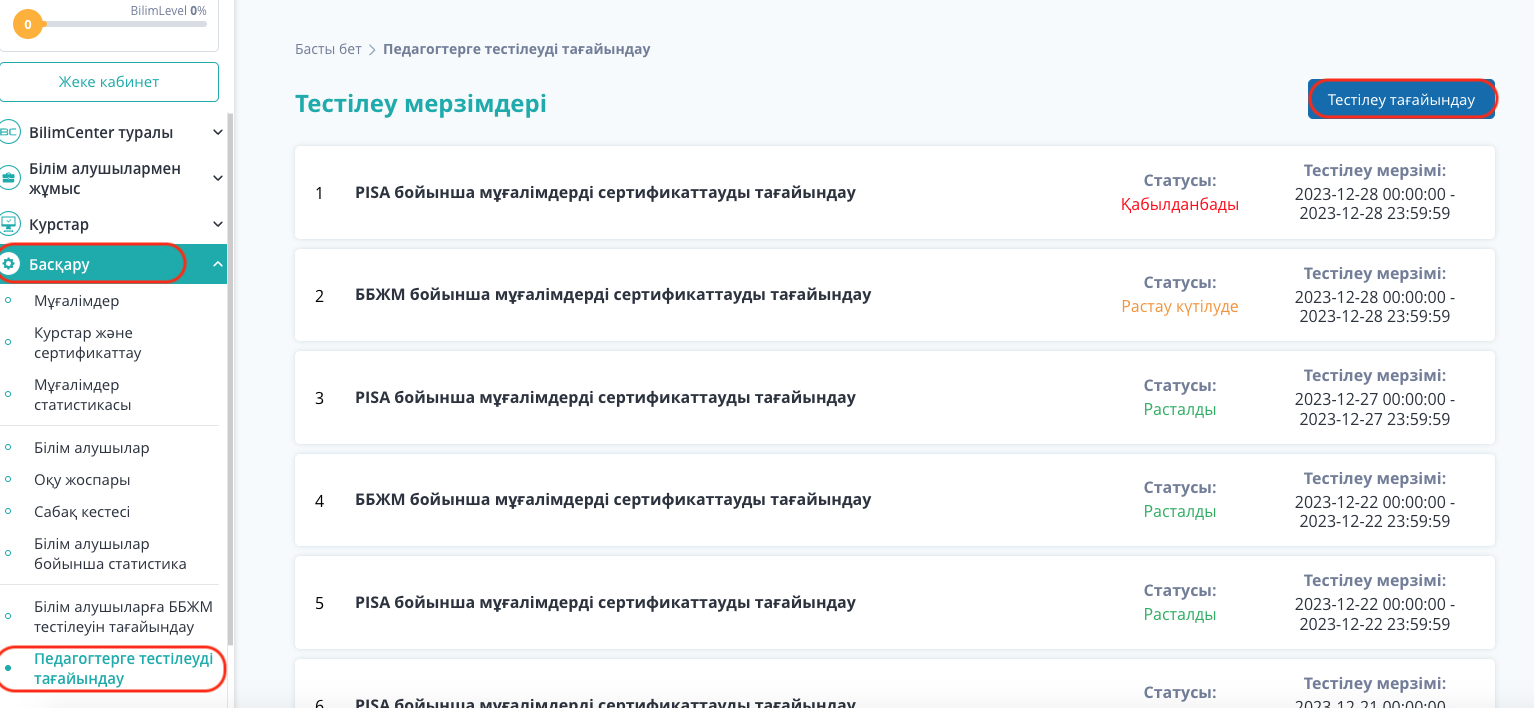
Task: Click the BilimLevel progress bar
Action: point(125,24)
